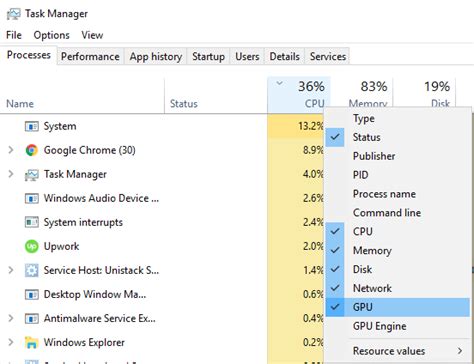Click the Status column header
The image size is (474, 364).
point(184,104)
